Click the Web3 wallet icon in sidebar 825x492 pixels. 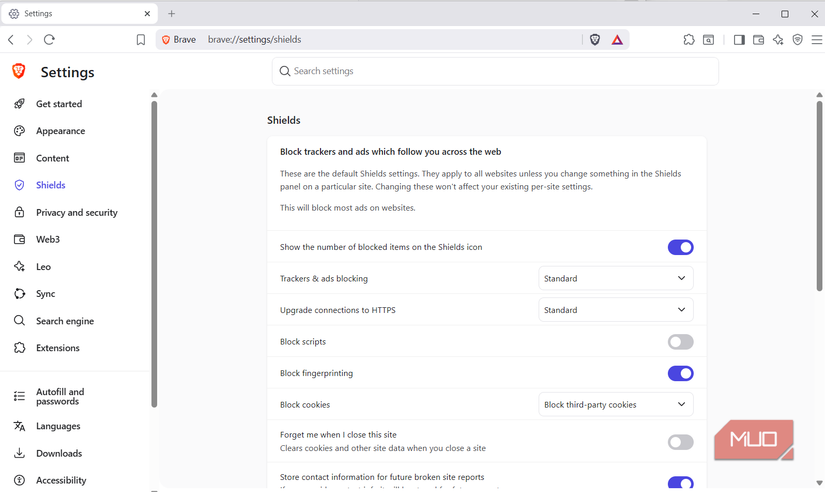tap(19, 239)
